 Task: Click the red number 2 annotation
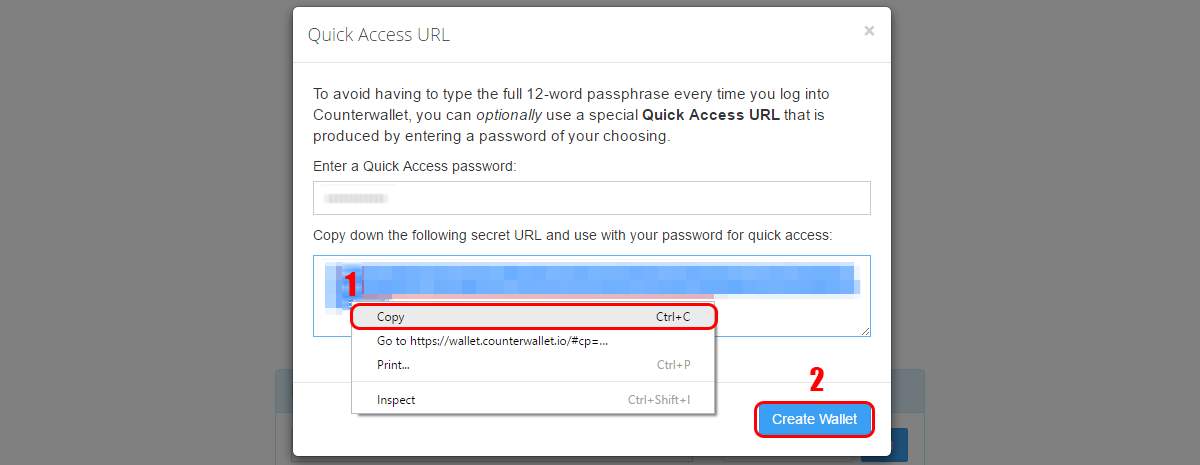(x=817, y=379)
